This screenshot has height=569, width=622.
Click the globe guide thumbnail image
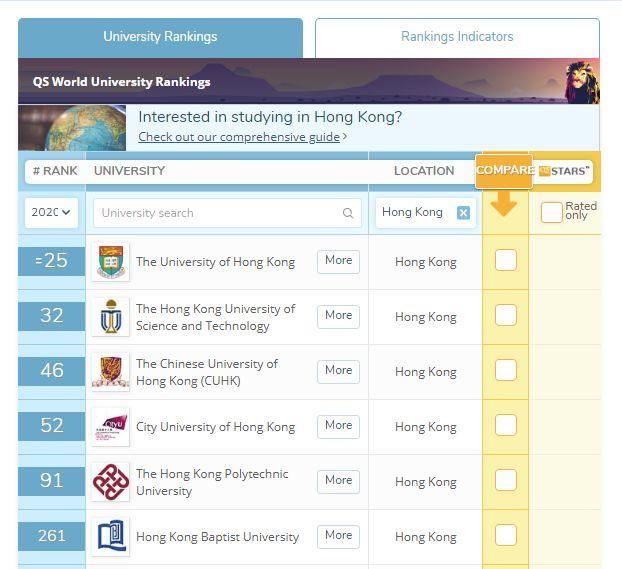[72, 128]
